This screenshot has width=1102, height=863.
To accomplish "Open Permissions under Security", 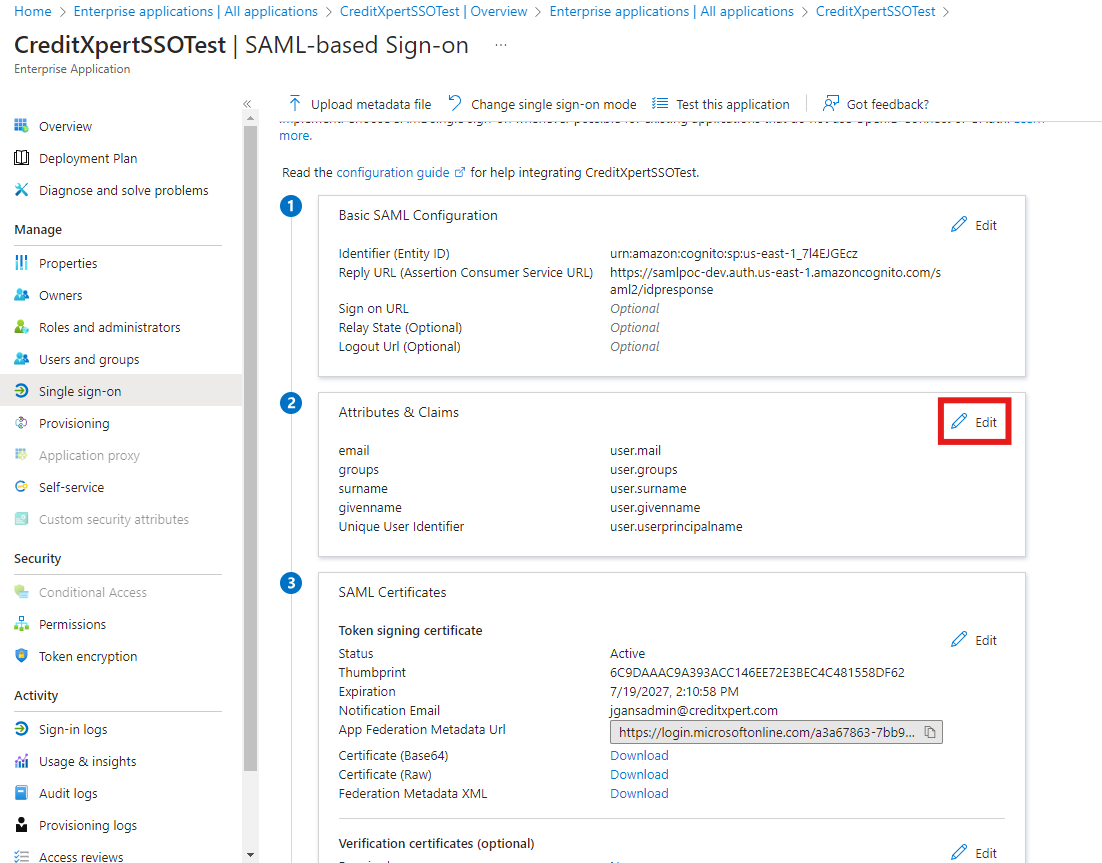I will (x=72, y=624).
